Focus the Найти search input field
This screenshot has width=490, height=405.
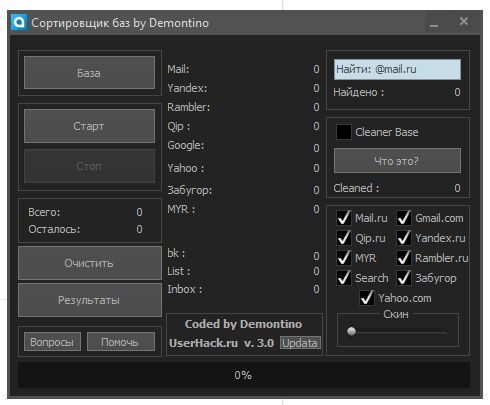point(397,69)
